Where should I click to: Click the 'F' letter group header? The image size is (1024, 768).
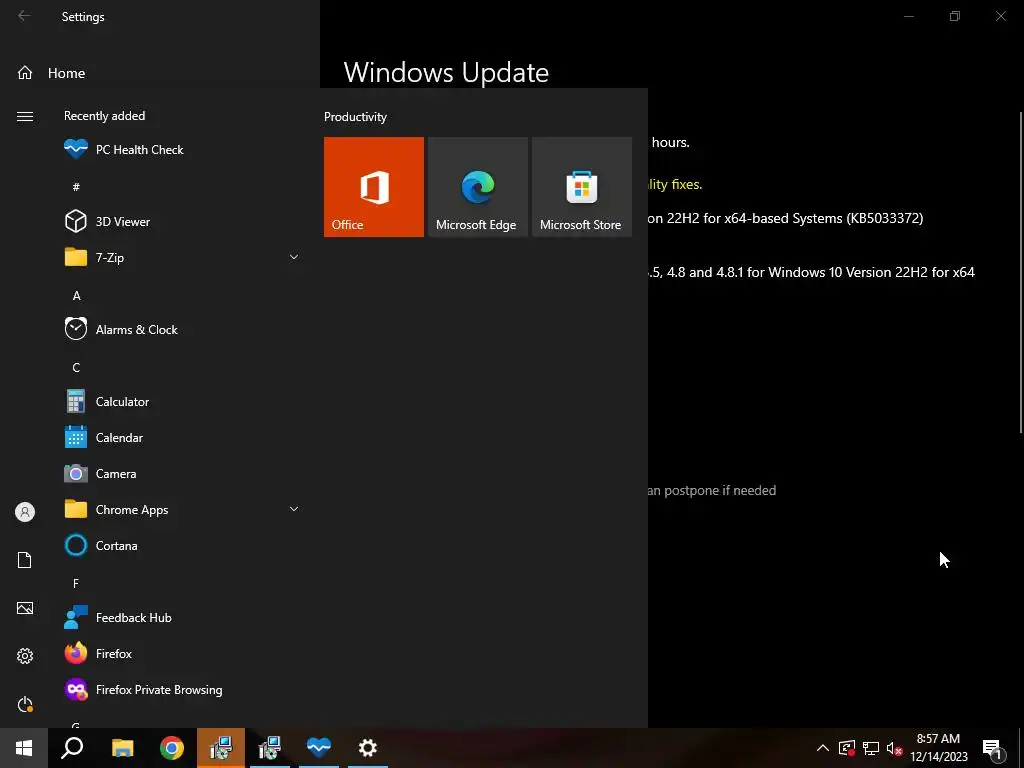[x=76, y=583]
